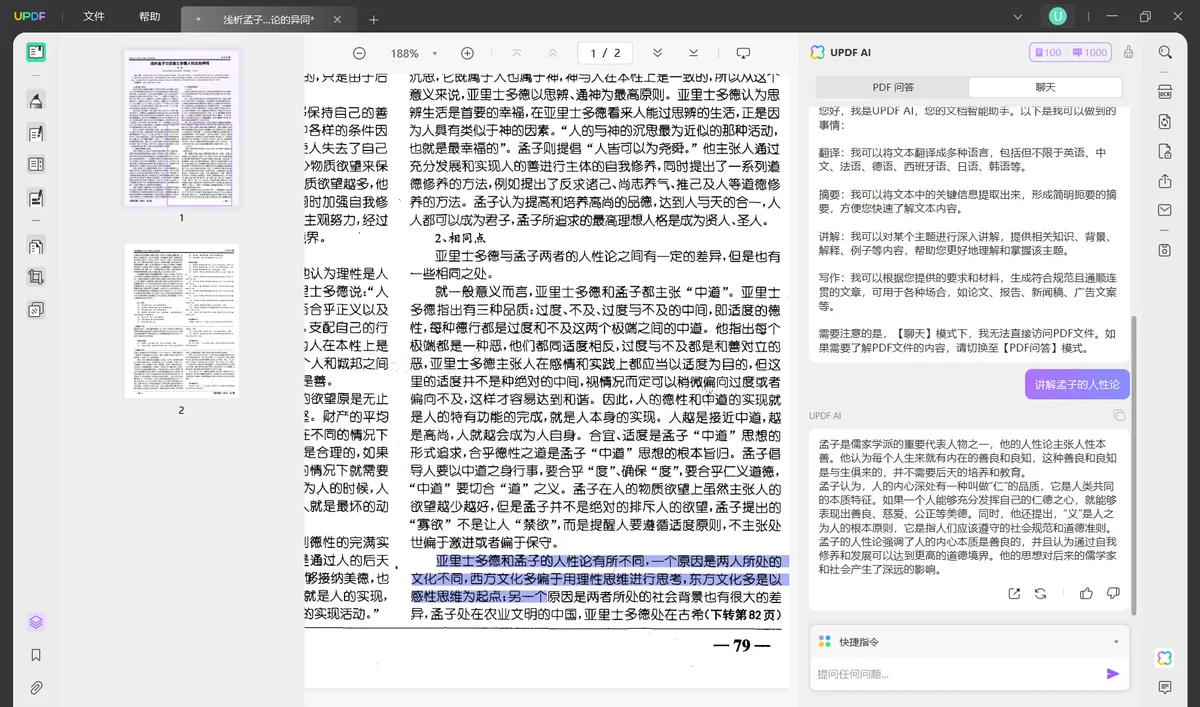Click the search magnifier icon
Image resolution: width=1200 pixels, height=707 pixels.
[1165, 52]
